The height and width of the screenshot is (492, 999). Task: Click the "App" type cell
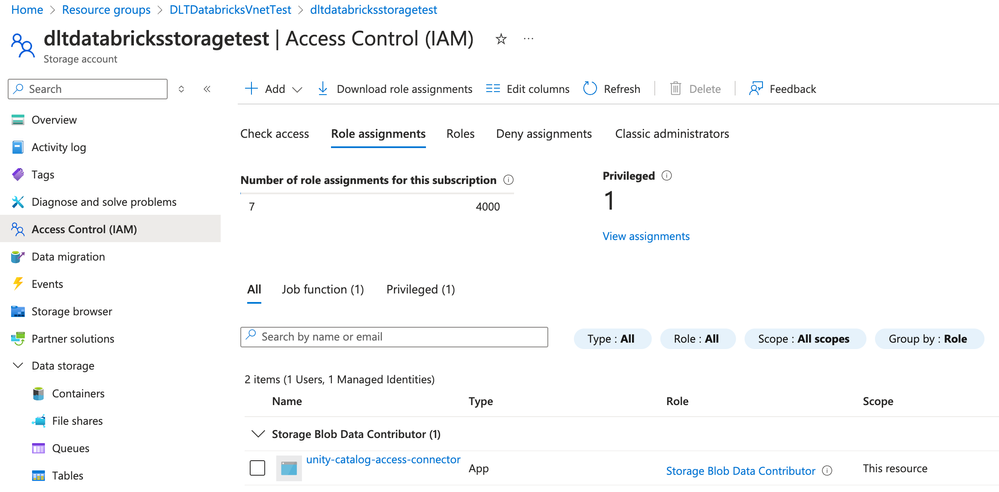click(478, 468)
